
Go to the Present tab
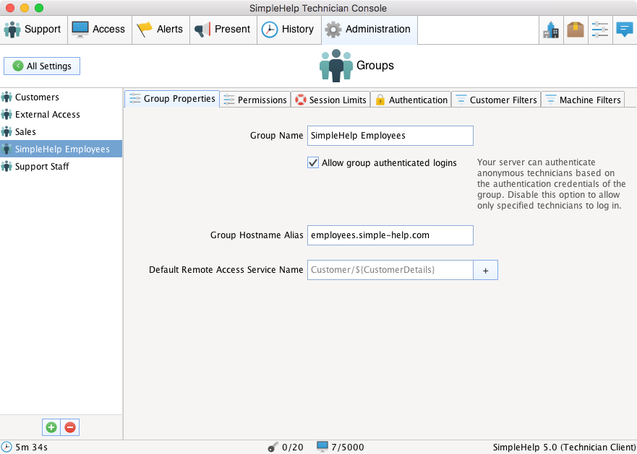pyautogui.click(x=223, y=30)
